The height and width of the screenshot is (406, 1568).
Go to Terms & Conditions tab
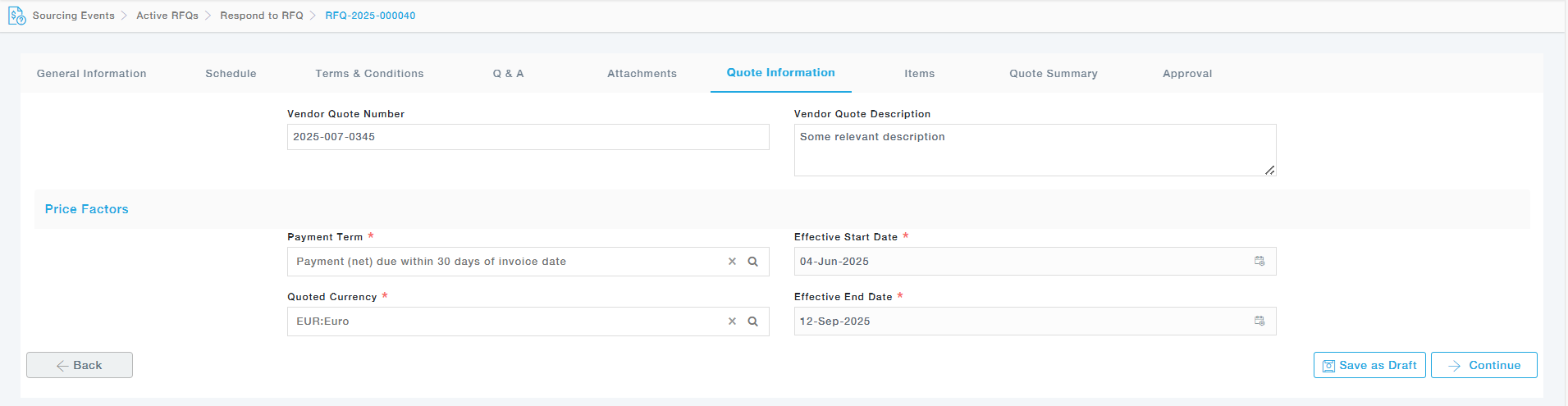[x=369, y=74]
